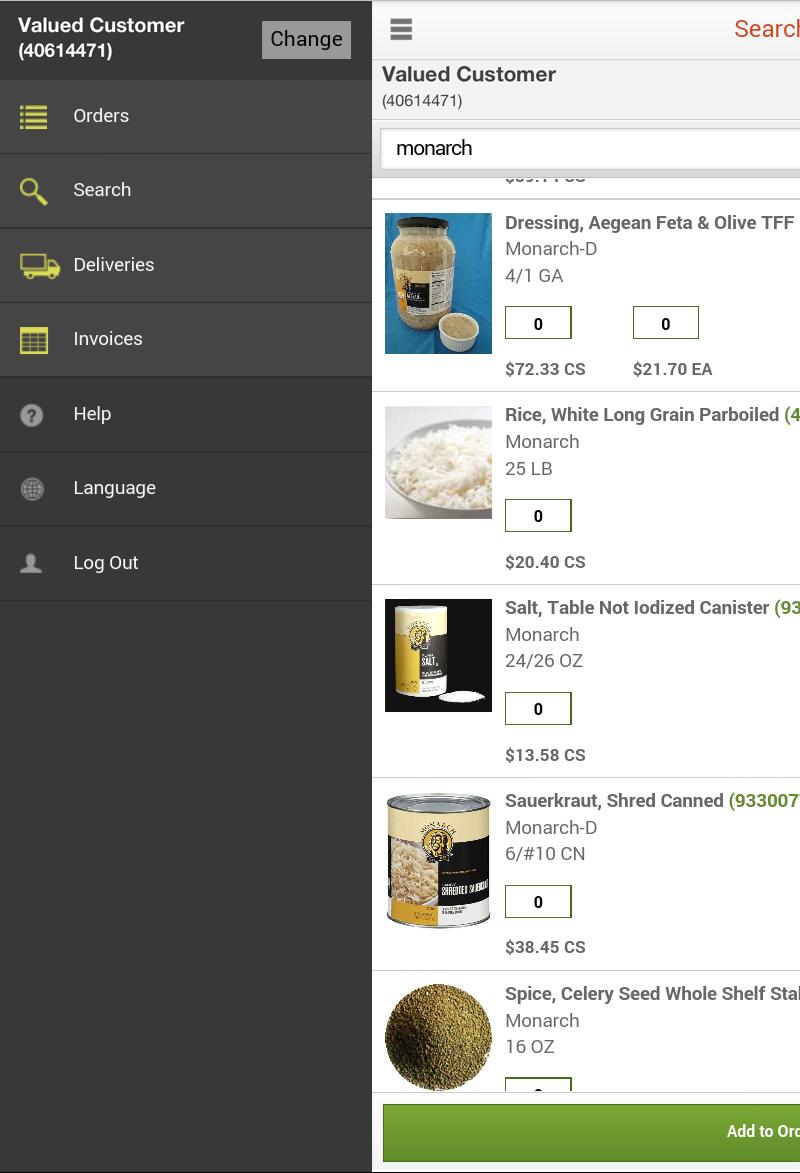Click the green Add to Order button
The image size is (800, 1173).
pos(591,1132)
